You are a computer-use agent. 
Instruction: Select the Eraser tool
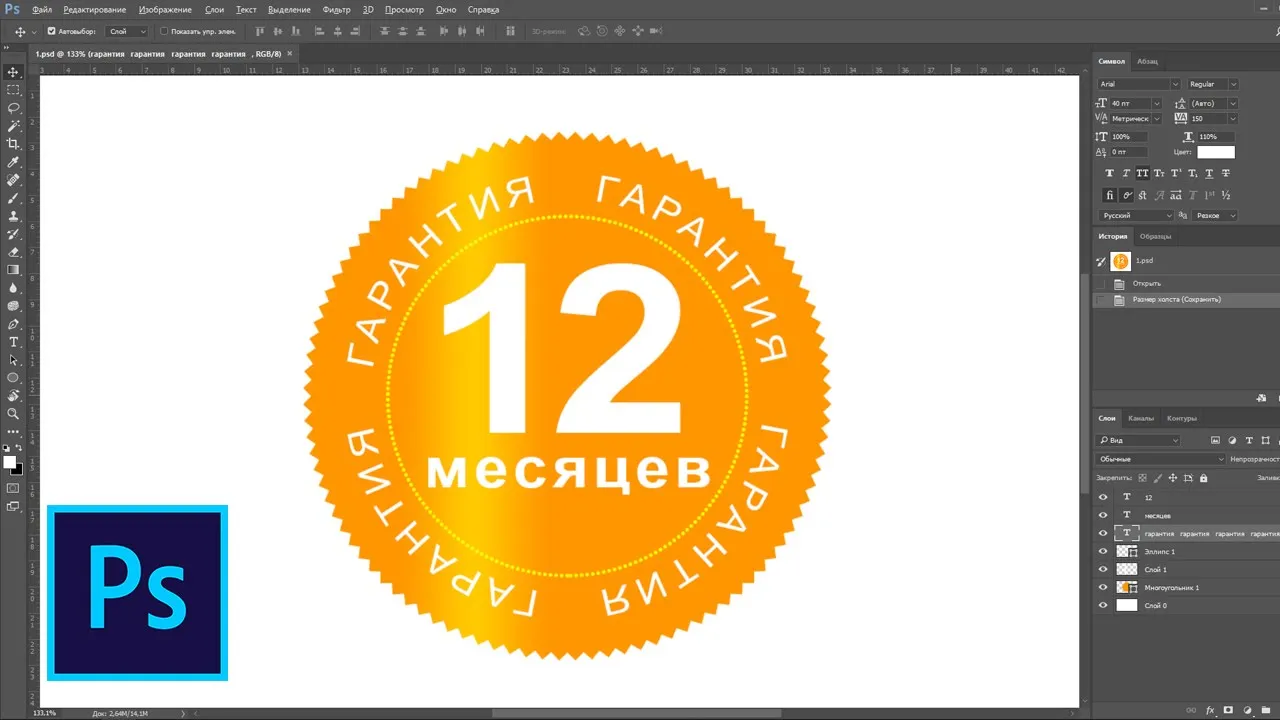[x=13, y=252]
